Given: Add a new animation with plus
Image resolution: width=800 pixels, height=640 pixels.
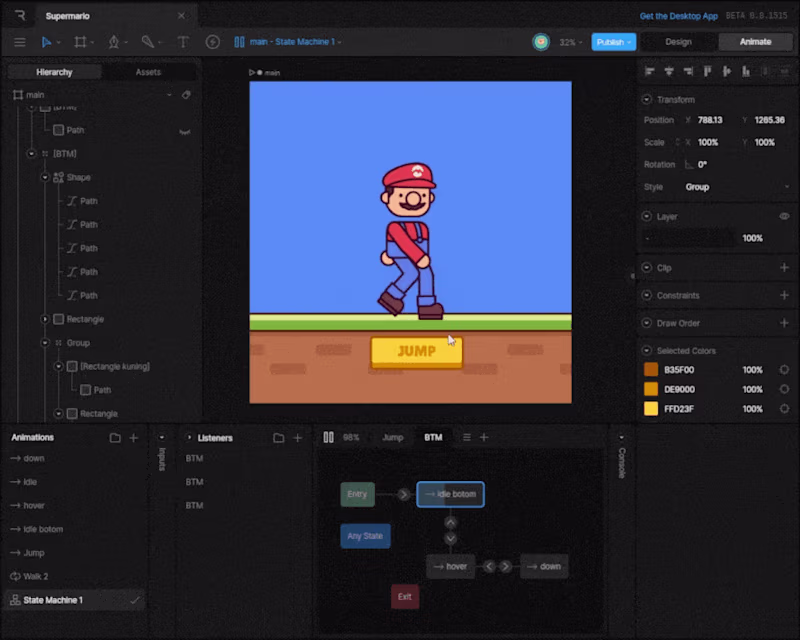Looking at the screenshot, I should [134, 438].
